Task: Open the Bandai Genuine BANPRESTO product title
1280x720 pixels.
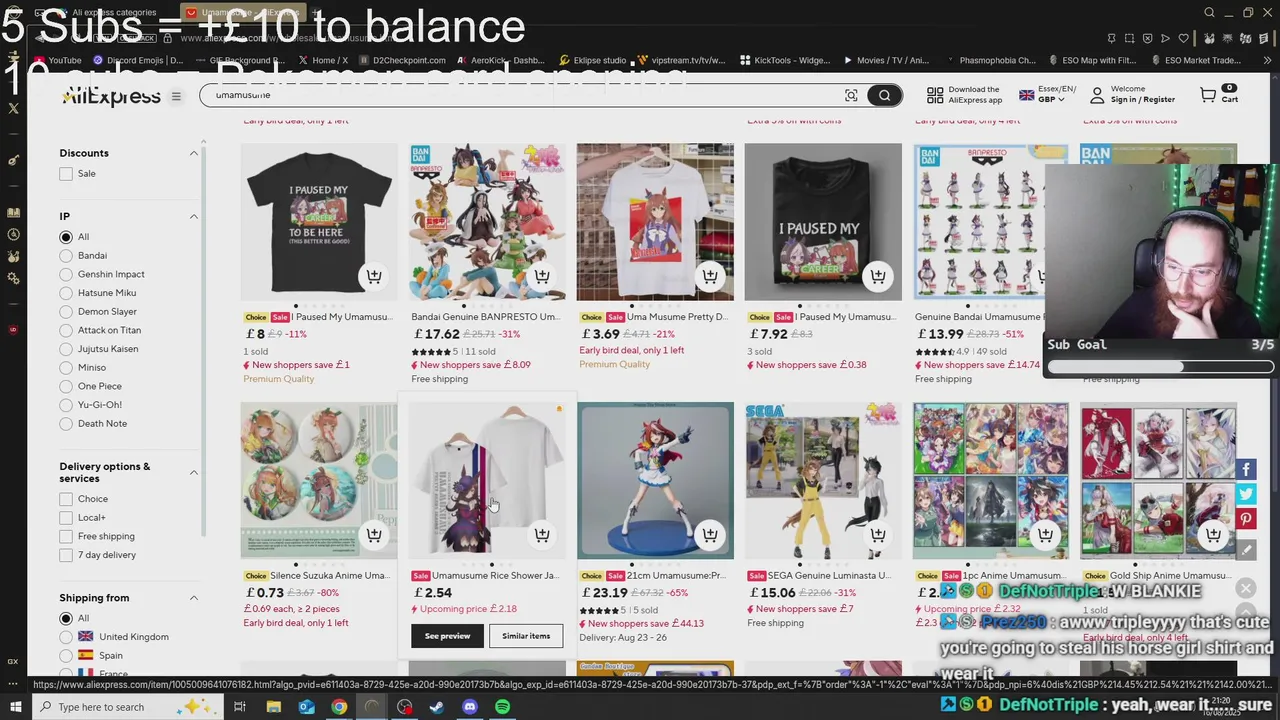Action: coord(486,317)
